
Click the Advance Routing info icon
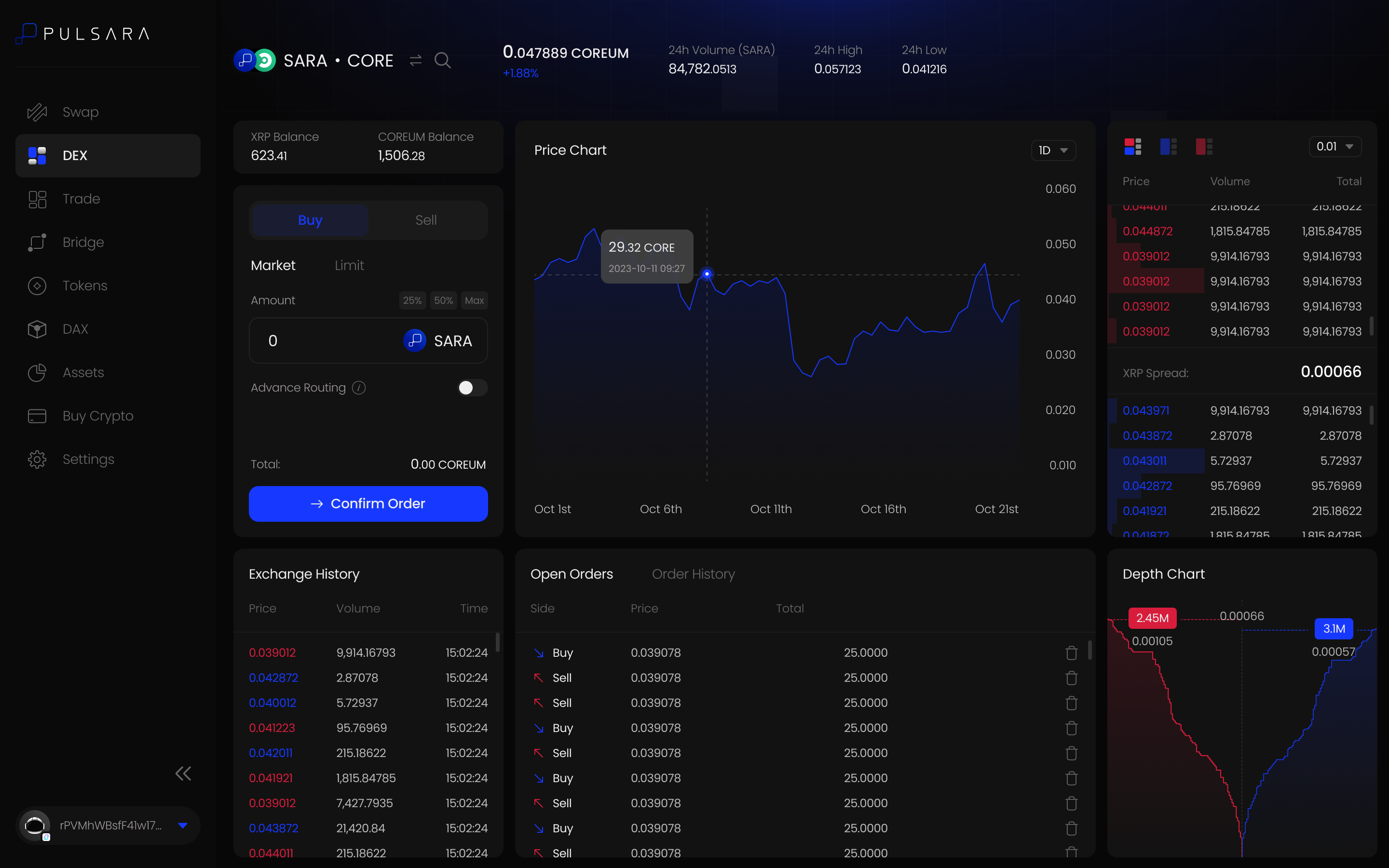pyautogui.click(x=359, y=388)
